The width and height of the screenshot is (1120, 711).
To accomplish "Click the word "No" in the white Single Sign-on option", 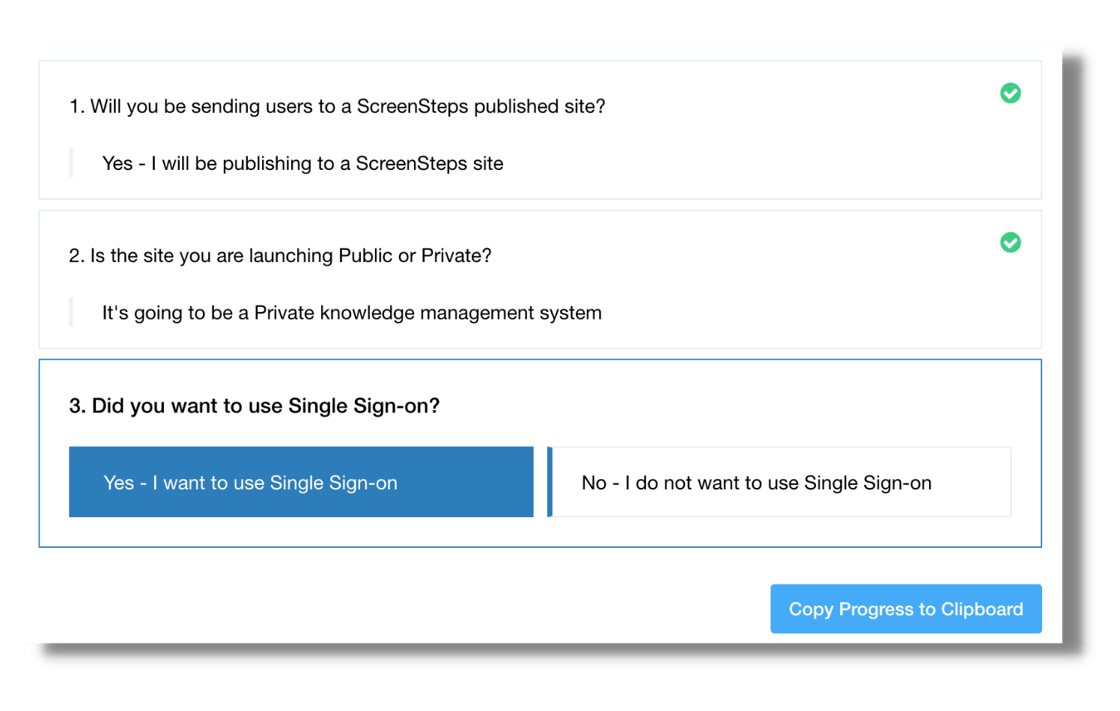I will click(594, 483).
